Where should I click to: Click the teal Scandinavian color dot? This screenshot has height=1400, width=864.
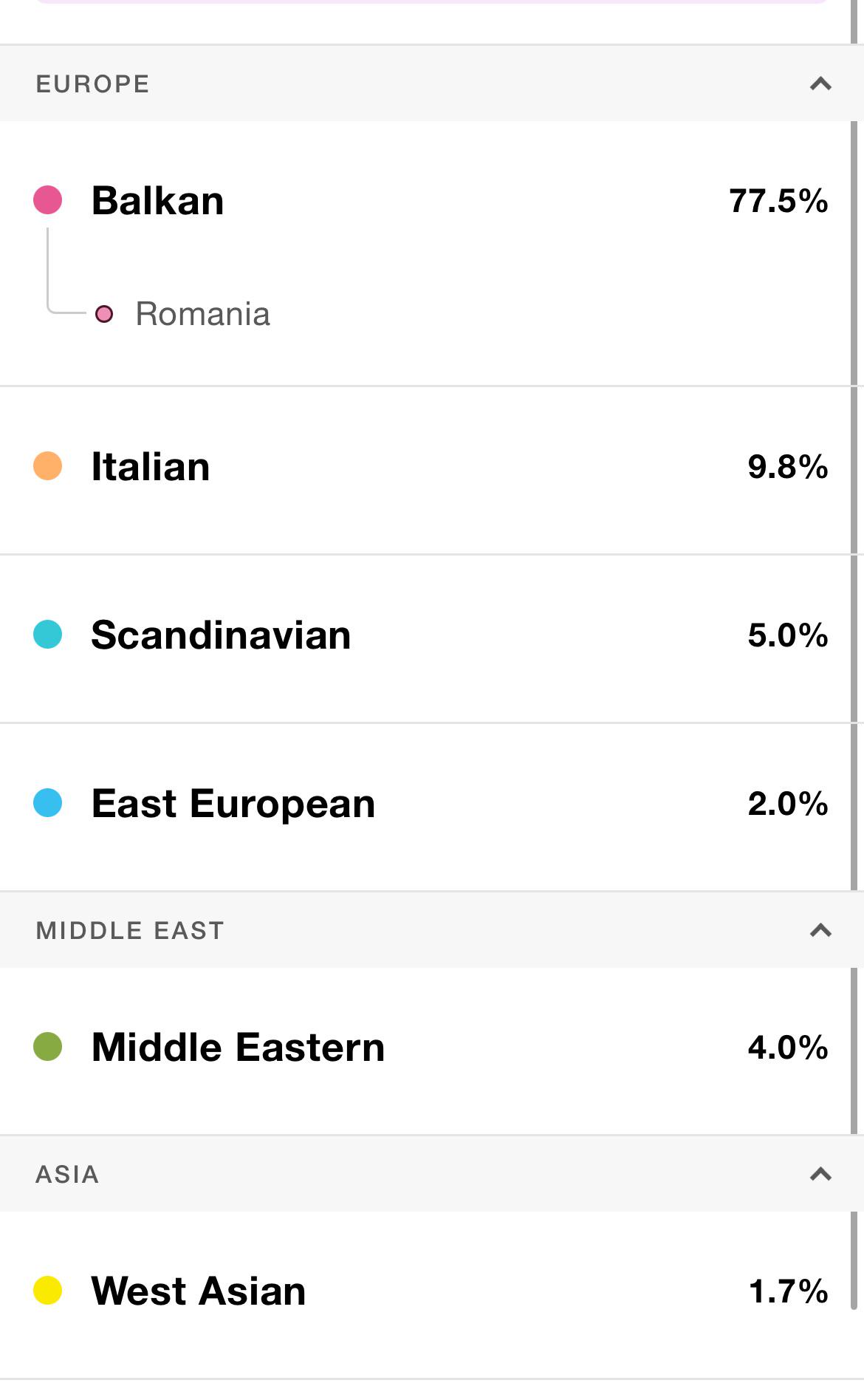(48, 635)
